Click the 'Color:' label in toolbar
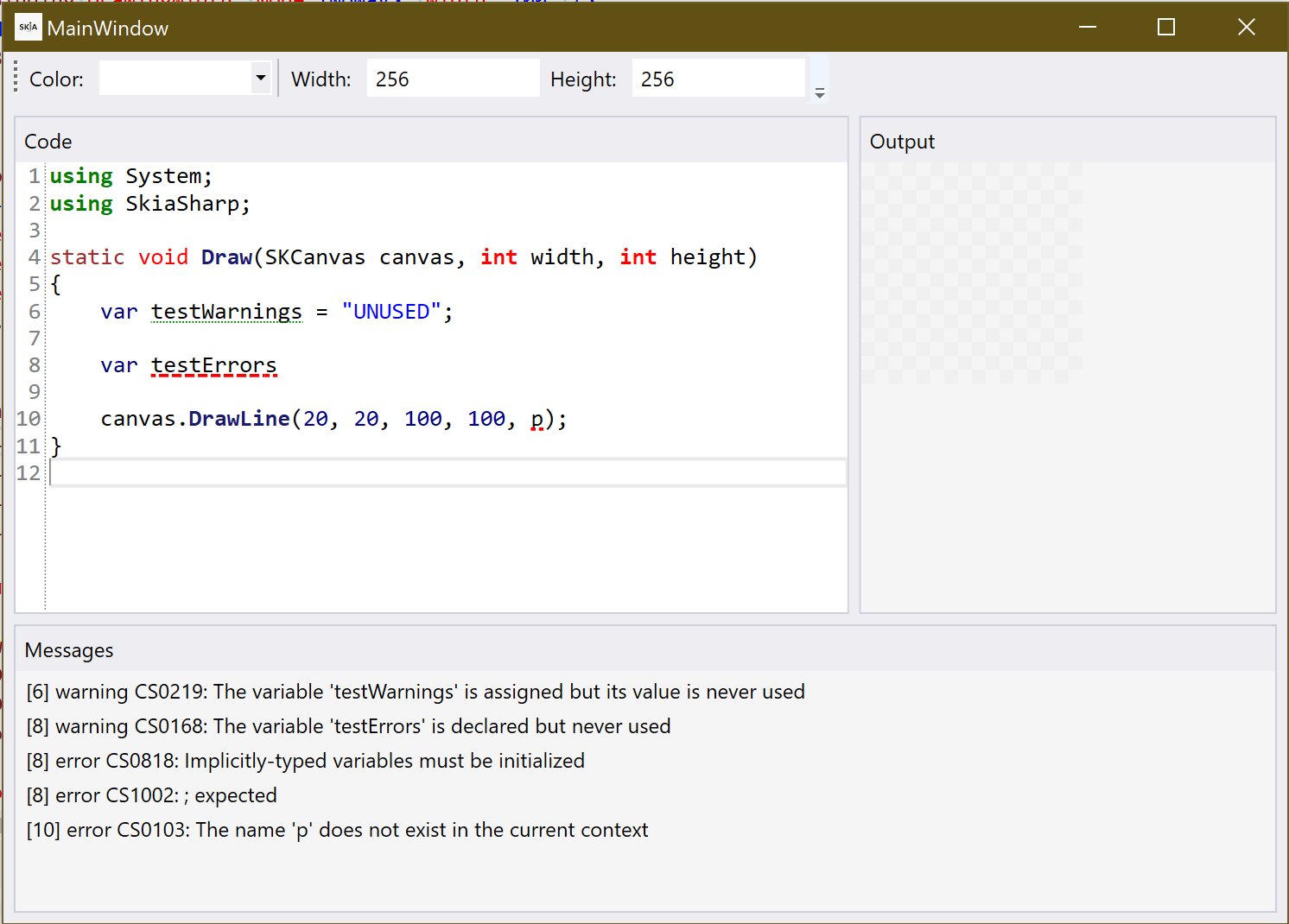This screenshot has height=924, width=1289. pyautogui.click(x=56, y=79)
